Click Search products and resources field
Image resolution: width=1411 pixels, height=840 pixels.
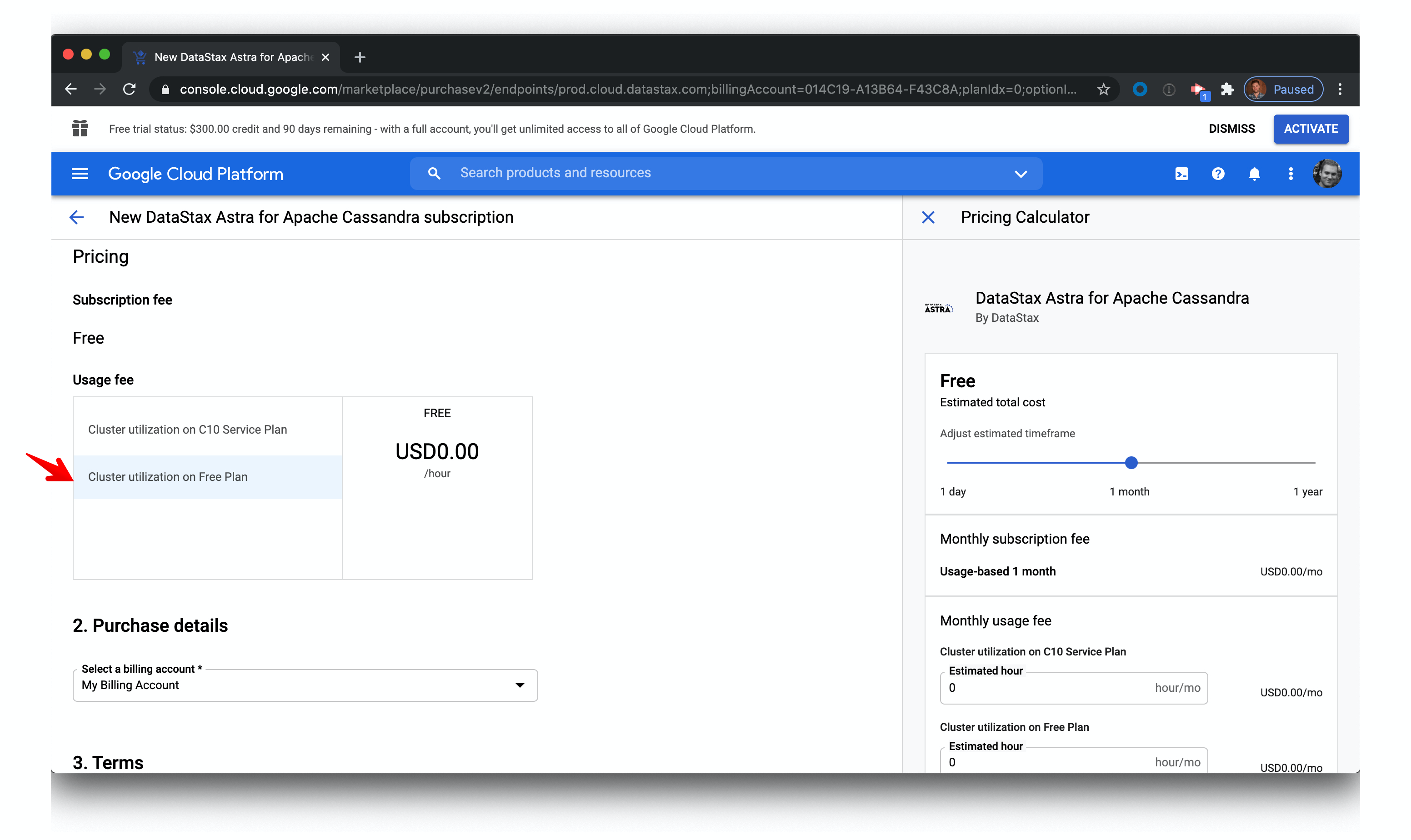click(x=726, y=173)
